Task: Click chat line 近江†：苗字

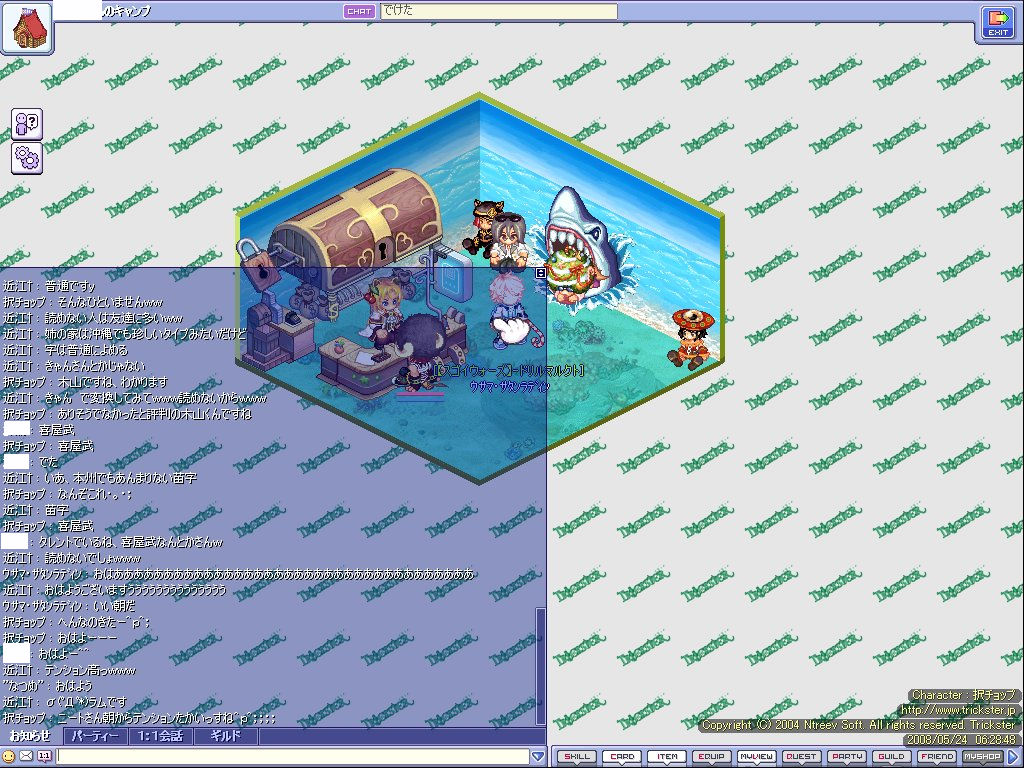Action: (x=35, y=510)
